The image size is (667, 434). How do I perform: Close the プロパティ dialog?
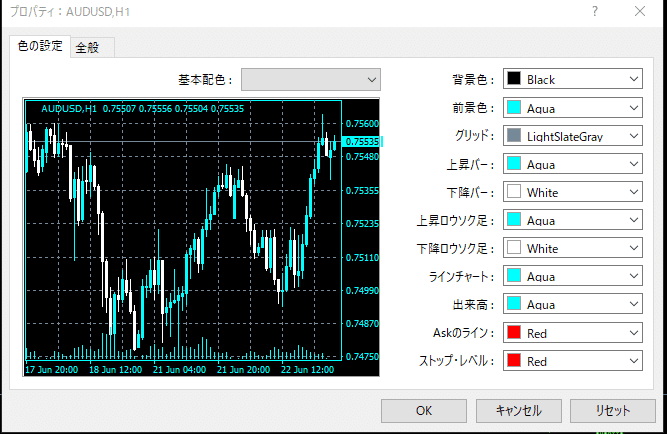pos(640,11)
